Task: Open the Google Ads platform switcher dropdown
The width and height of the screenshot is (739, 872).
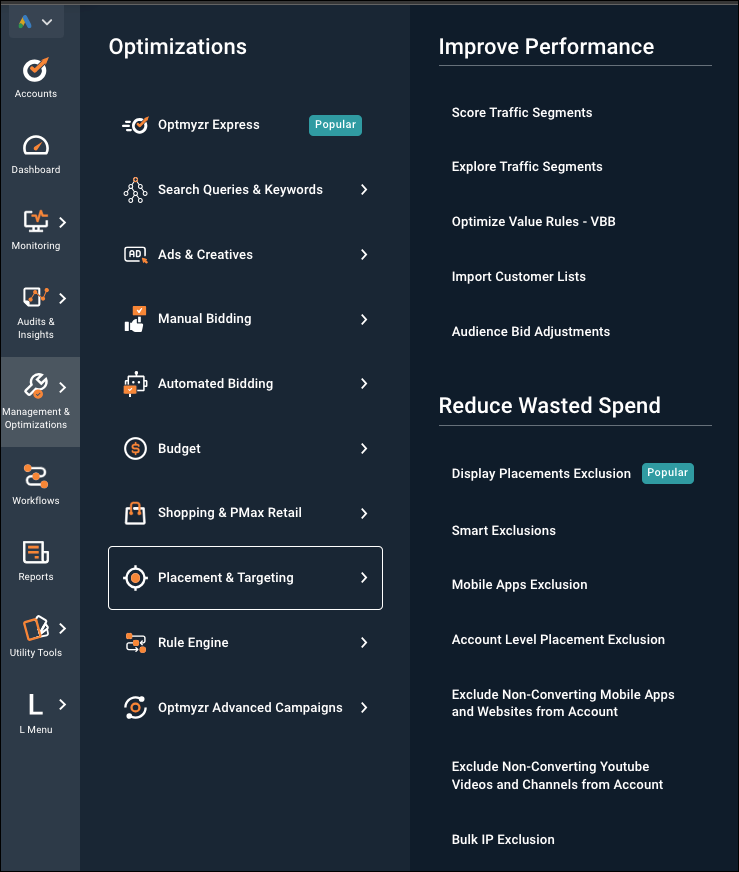Action: (x=36, y=22)
